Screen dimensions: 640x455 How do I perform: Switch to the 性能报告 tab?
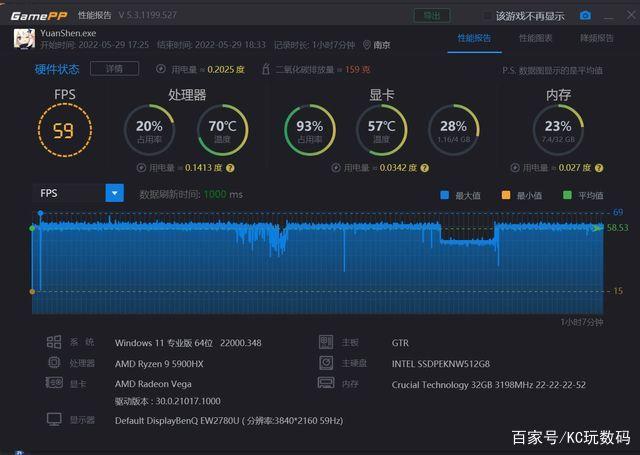[x=474, y=38]
